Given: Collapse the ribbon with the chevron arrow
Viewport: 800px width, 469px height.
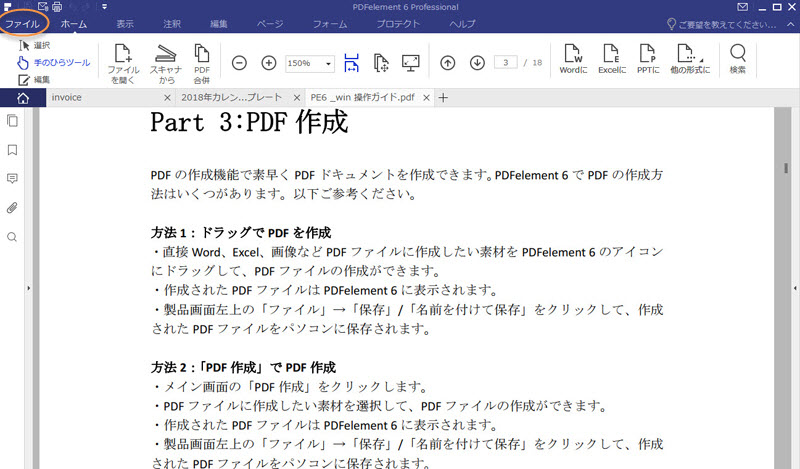Looking at the screenshot, I should (x=790, y=24).
